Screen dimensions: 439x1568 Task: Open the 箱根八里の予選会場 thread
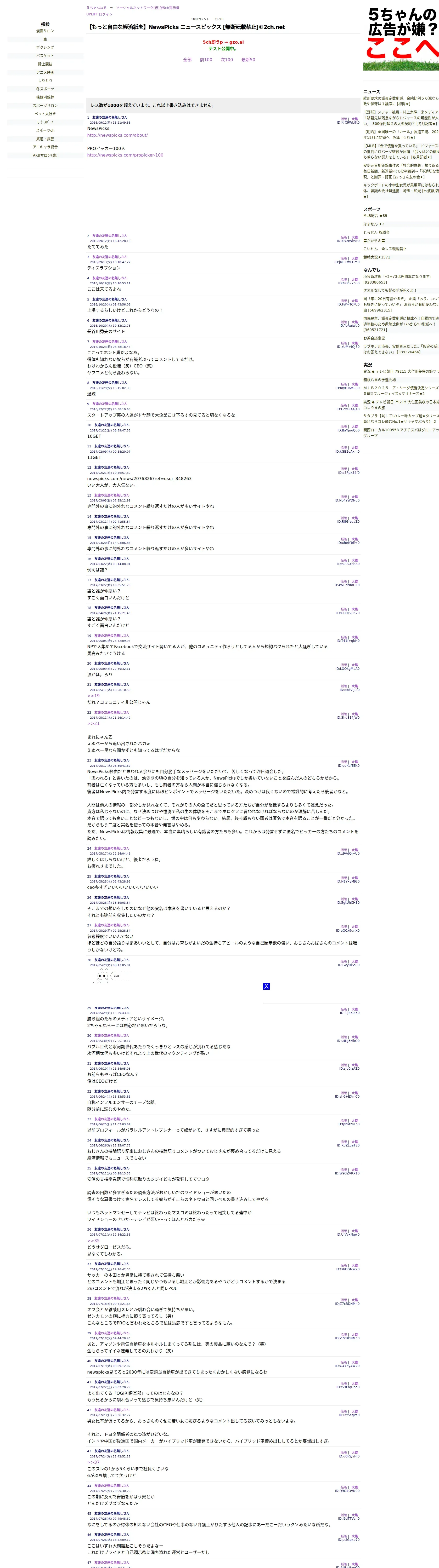pyautogui.click(x=379, y=380)
